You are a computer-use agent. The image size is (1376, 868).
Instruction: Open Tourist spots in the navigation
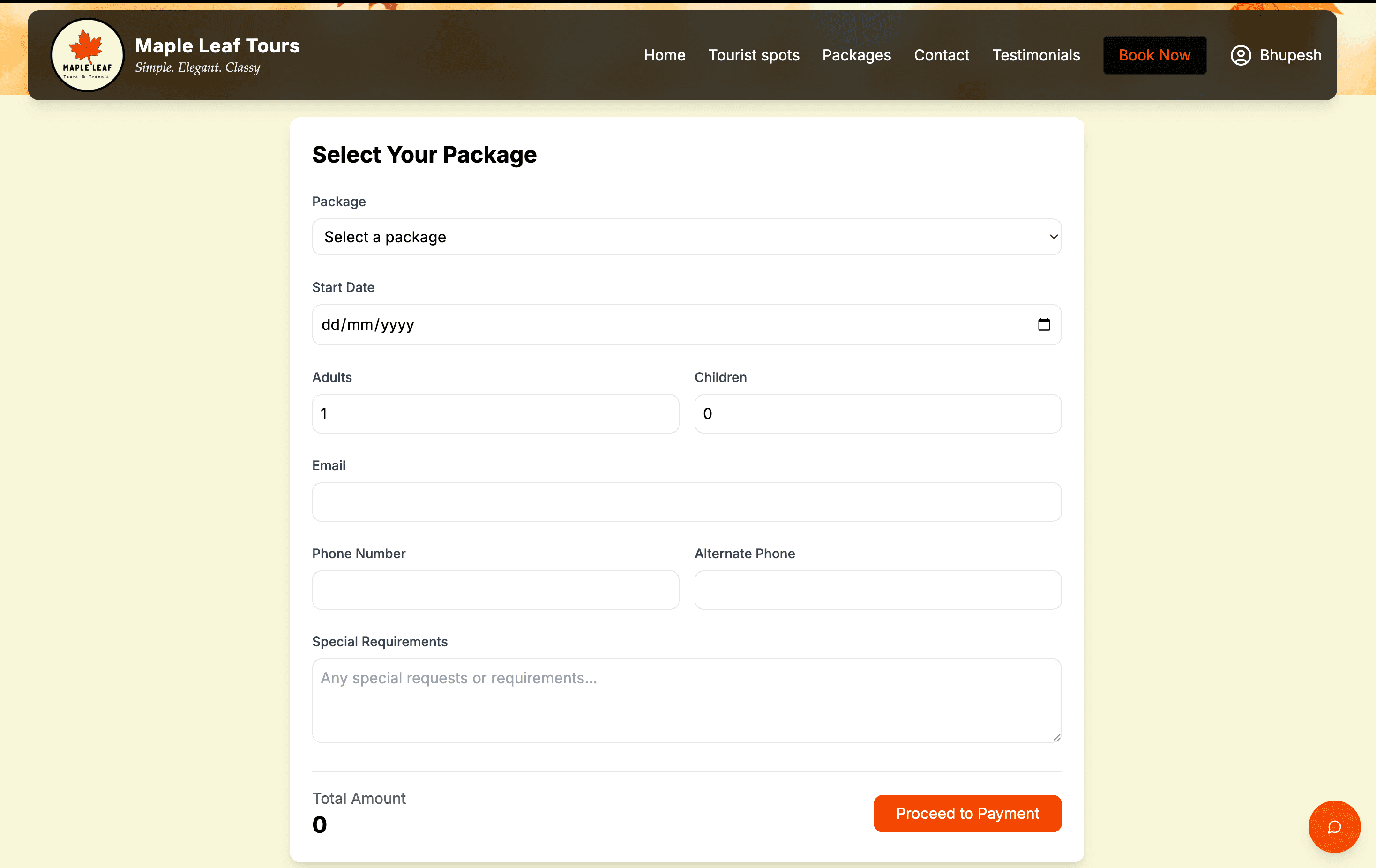tap(753, 55)
